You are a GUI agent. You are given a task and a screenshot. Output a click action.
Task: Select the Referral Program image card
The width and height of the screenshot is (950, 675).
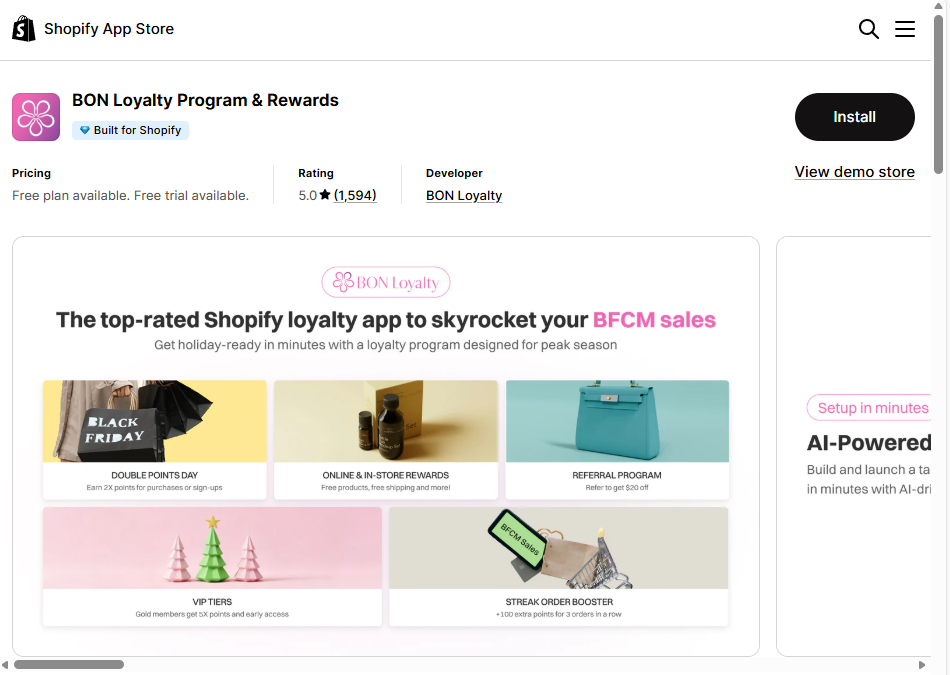(617, 438)
